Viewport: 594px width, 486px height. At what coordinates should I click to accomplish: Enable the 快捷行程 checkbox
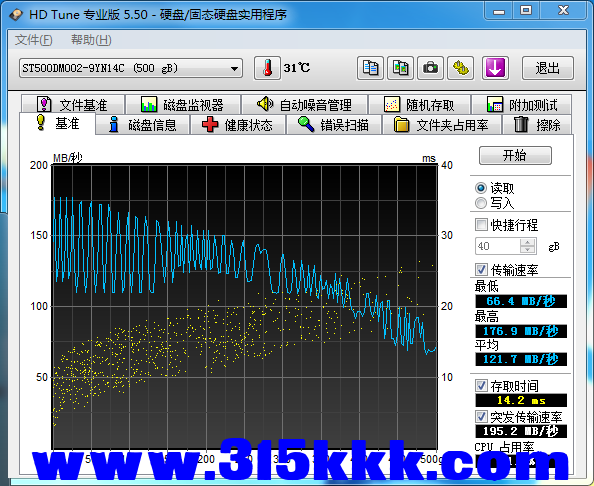(481, 225)
